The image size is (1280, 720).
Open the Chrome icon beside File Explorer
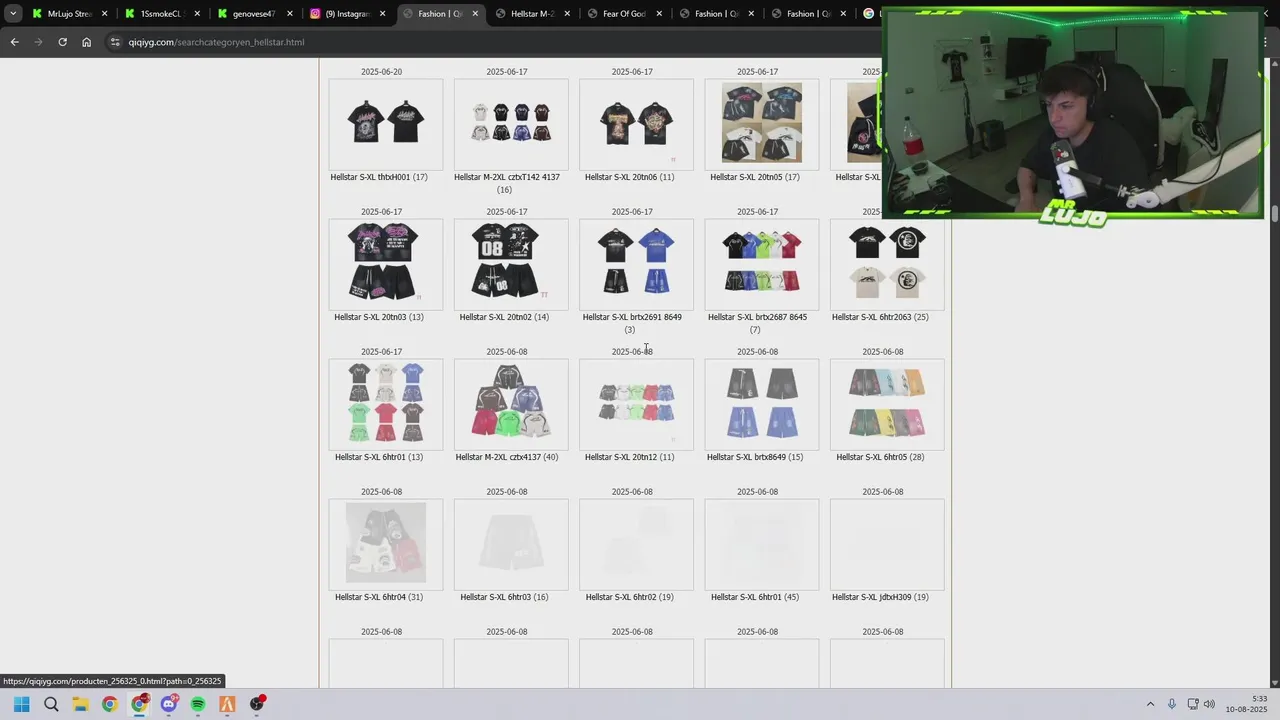tap(109, 704)
